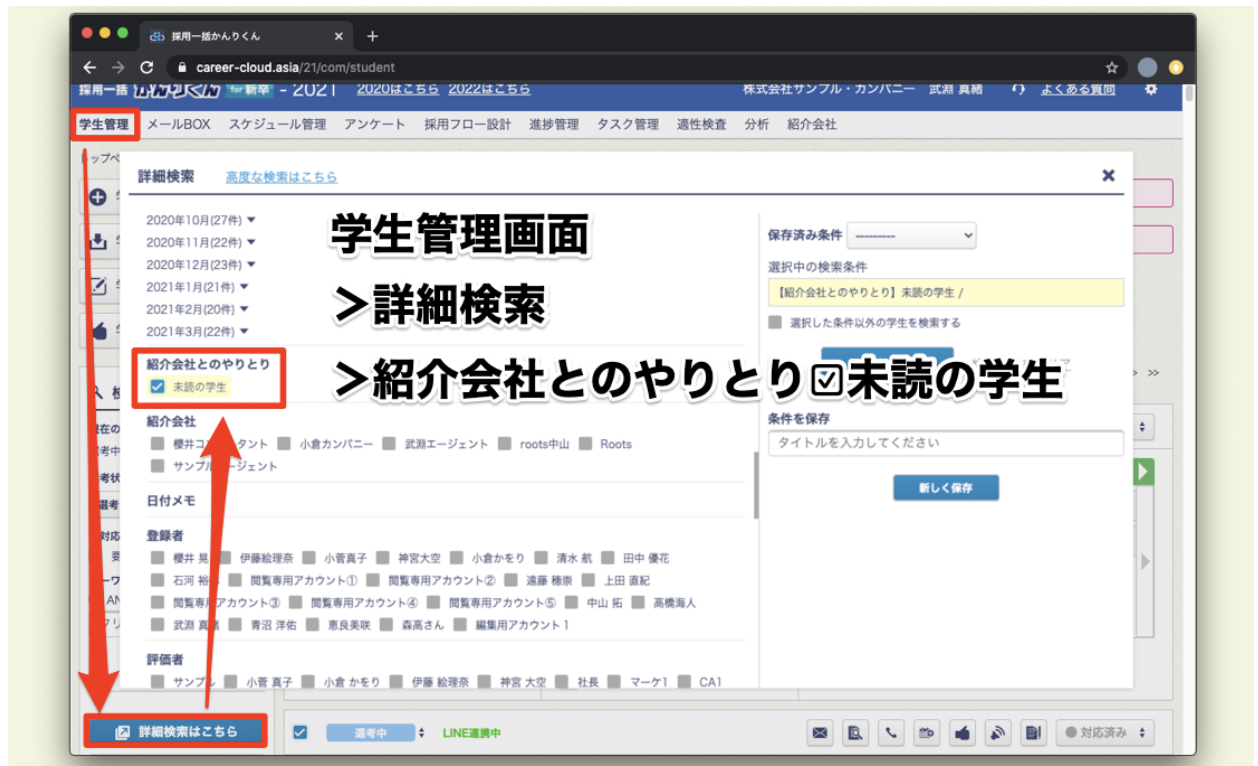Open the settings gear in the header
The width and height of the screenshot is (1258, 766).
[1152, 88]
